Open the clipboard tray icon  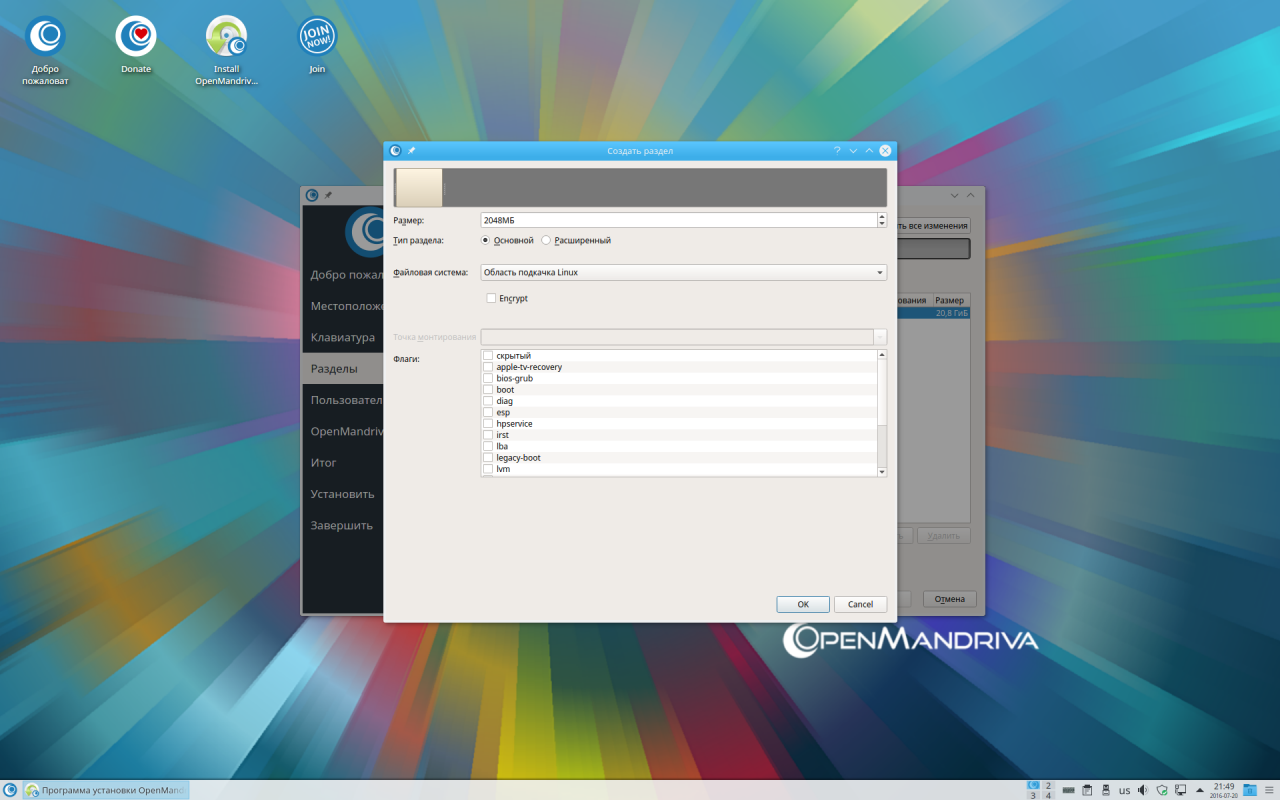(1087, 790)
